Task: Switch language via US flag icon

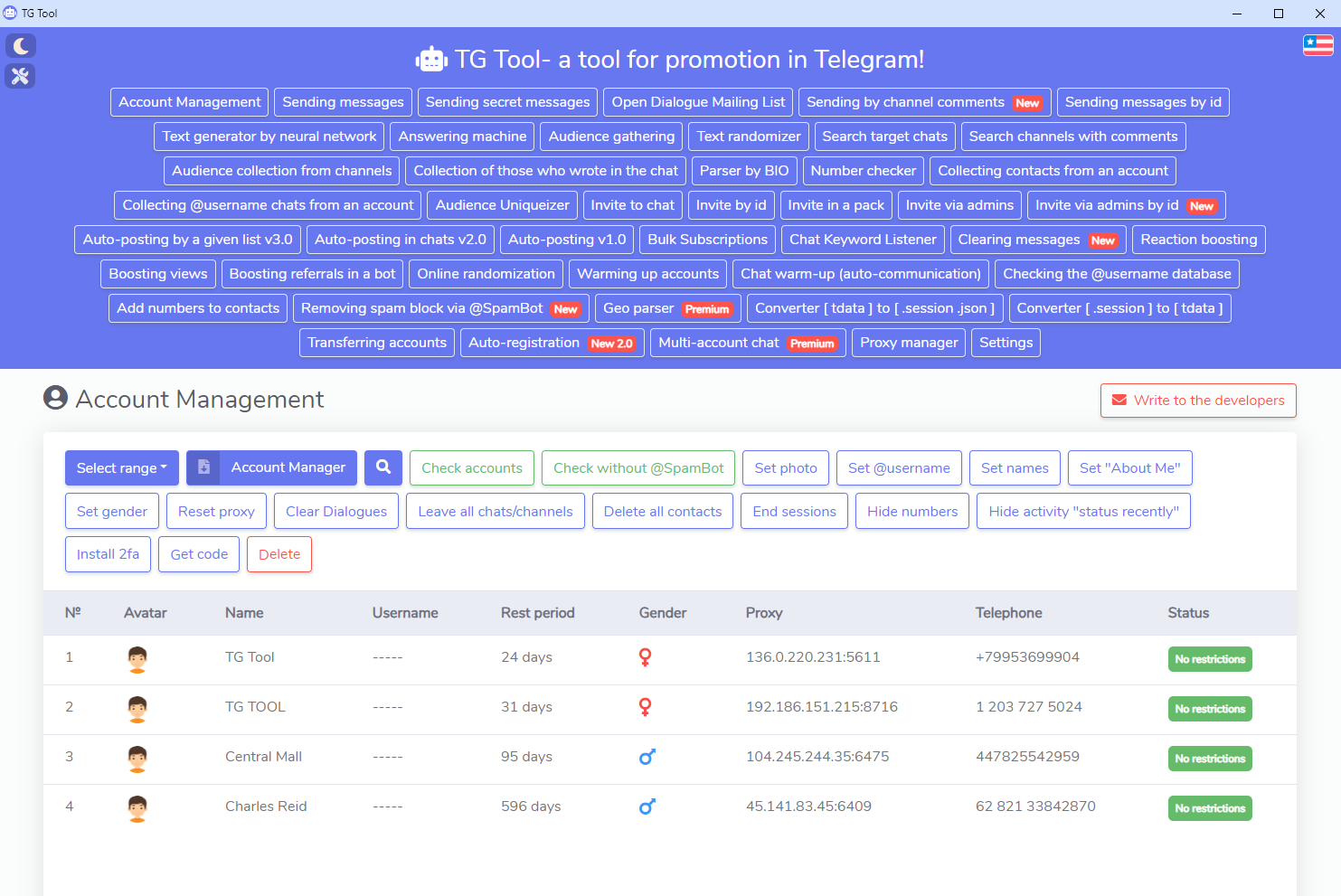Action: (x=1317, y=44)
